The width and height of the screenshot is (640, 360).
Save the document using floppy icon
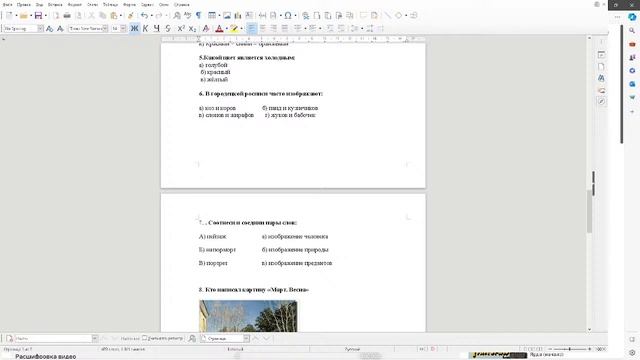38,16
